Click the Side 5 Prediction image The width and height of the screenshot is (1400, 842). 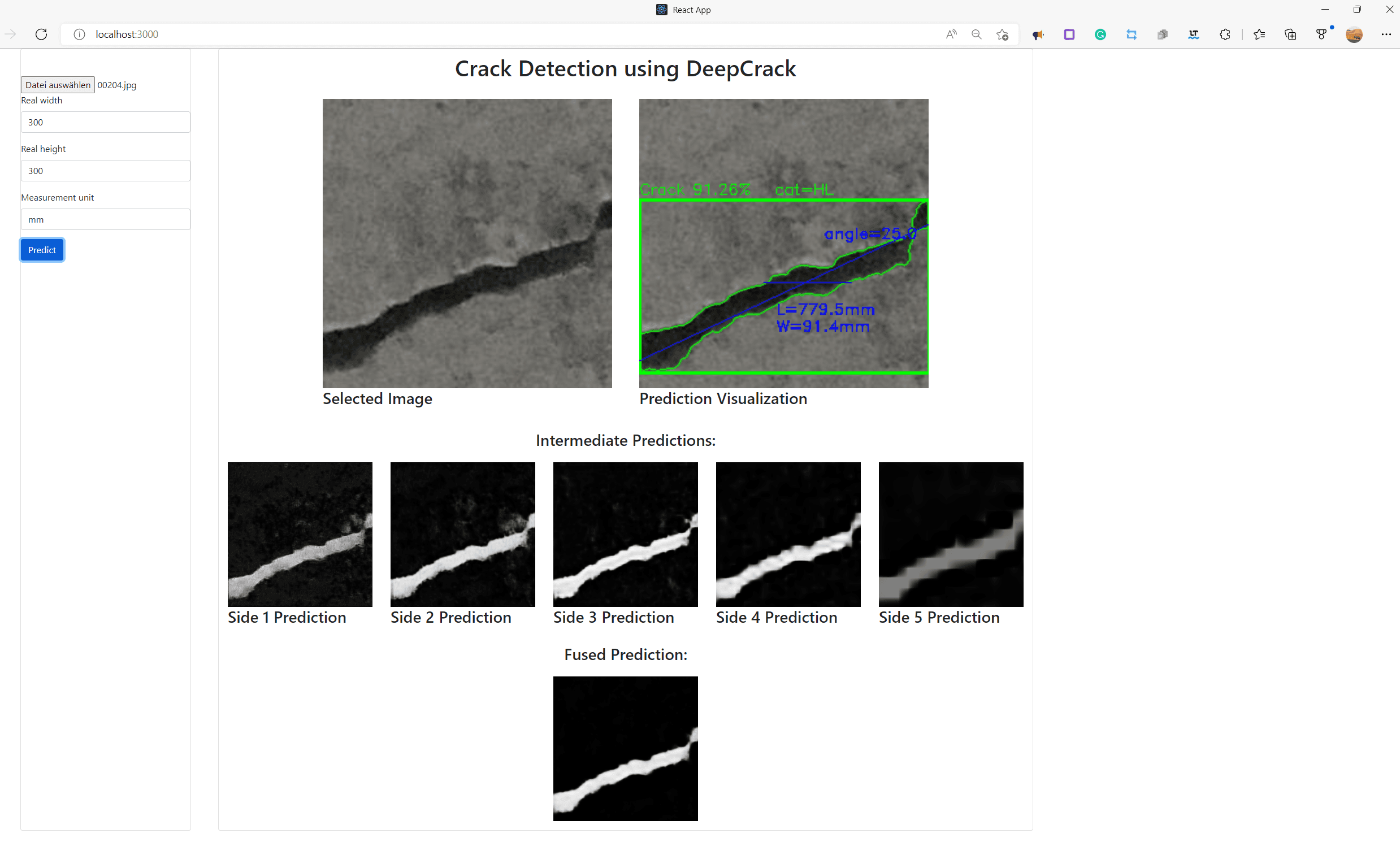point(951,535)
